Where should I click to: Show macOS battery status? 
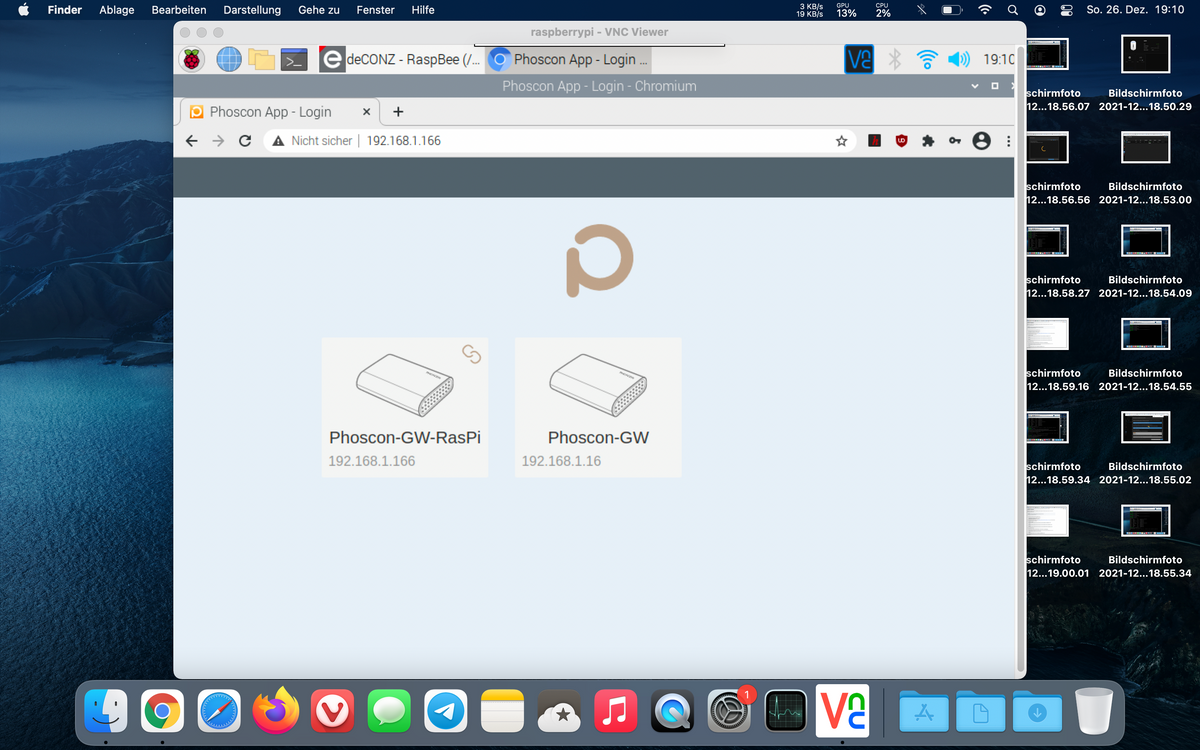tap(953, 10)
